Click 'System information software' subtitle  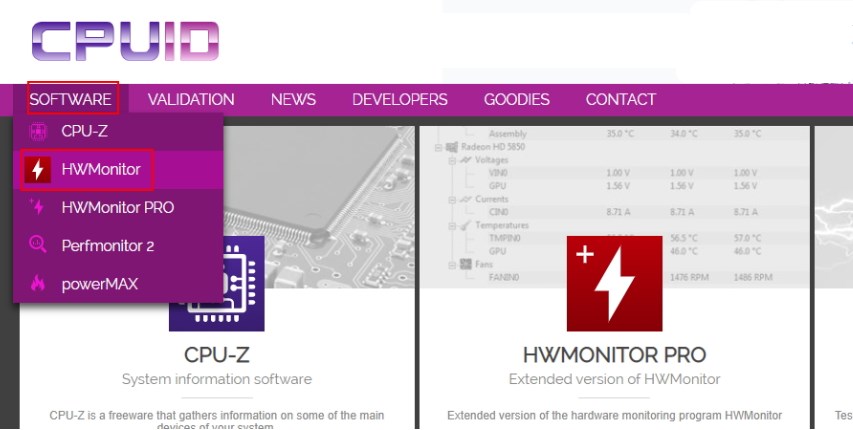pos(217,379)
